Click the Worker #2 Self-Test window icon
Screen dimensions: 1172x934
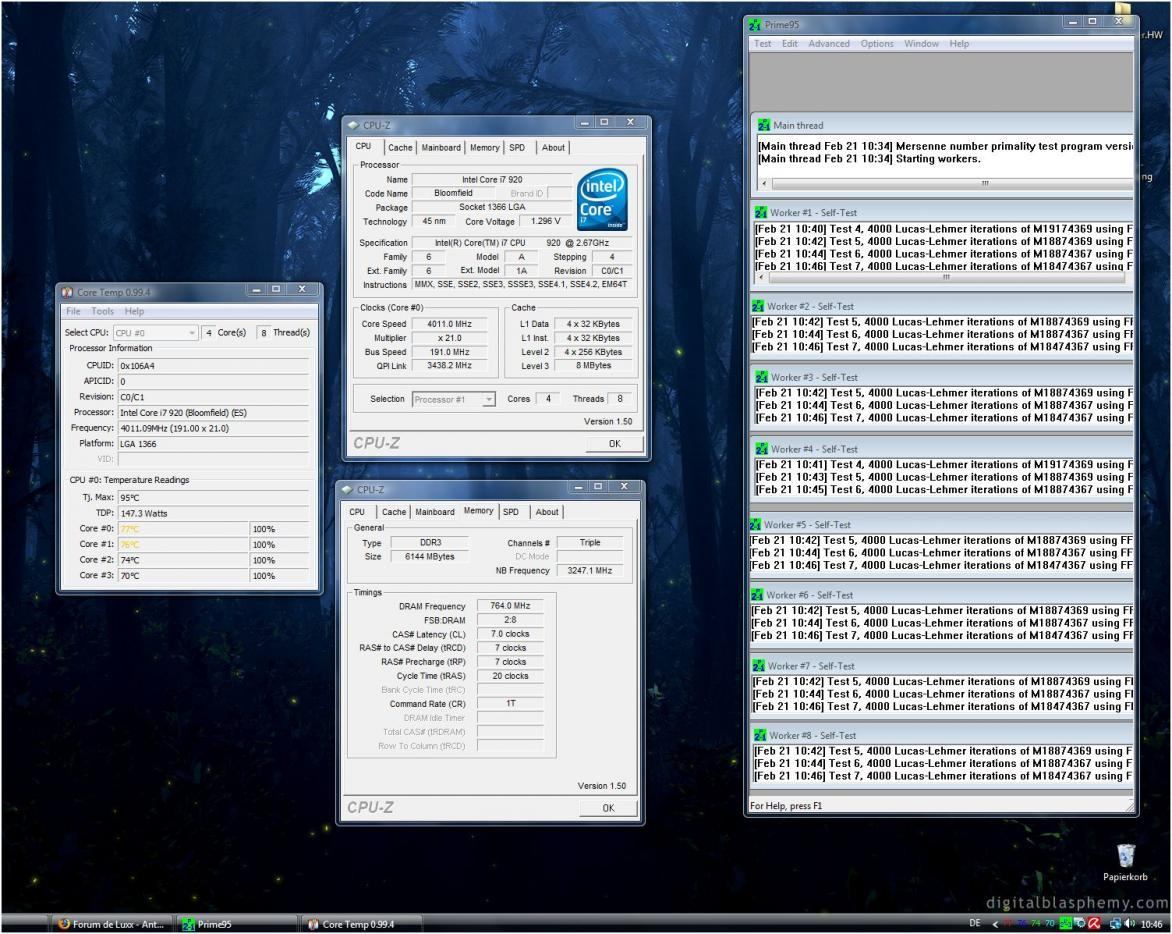pyautogui.click(x=758, y=306)
